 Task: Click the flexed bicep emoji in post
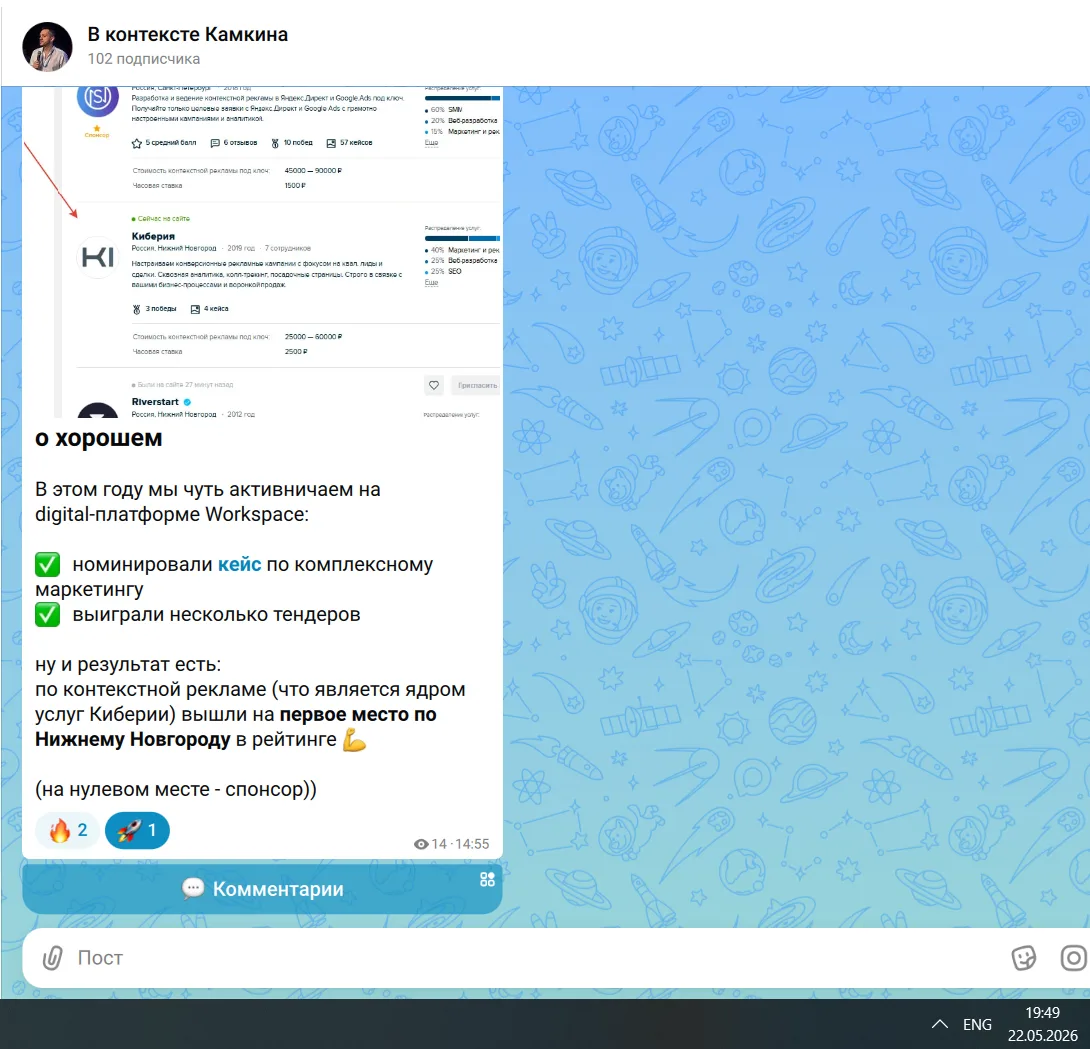(355, 740)
